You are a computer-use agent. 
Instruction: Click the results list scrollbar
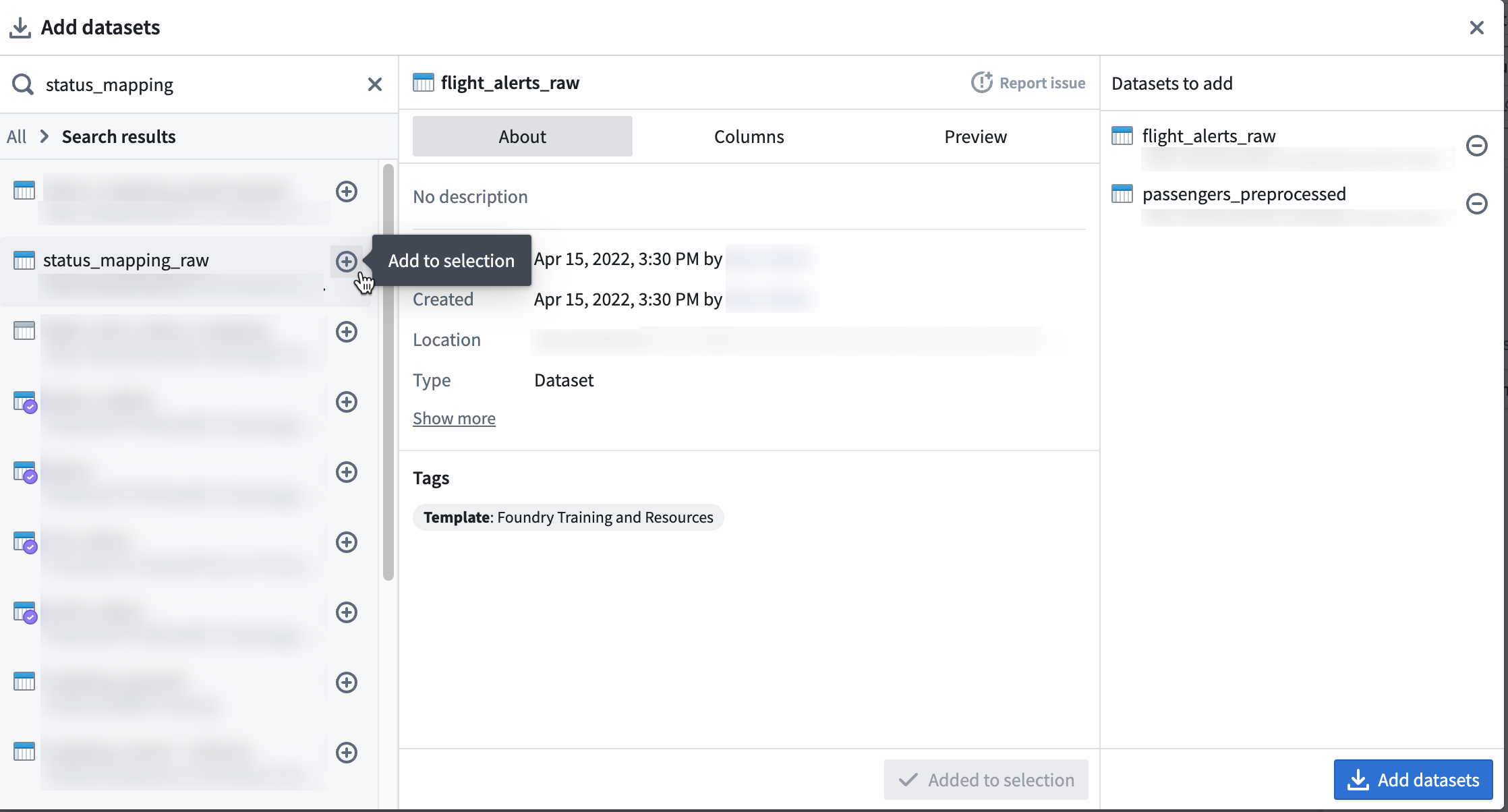pyautogui.click(x=388, y=372)
